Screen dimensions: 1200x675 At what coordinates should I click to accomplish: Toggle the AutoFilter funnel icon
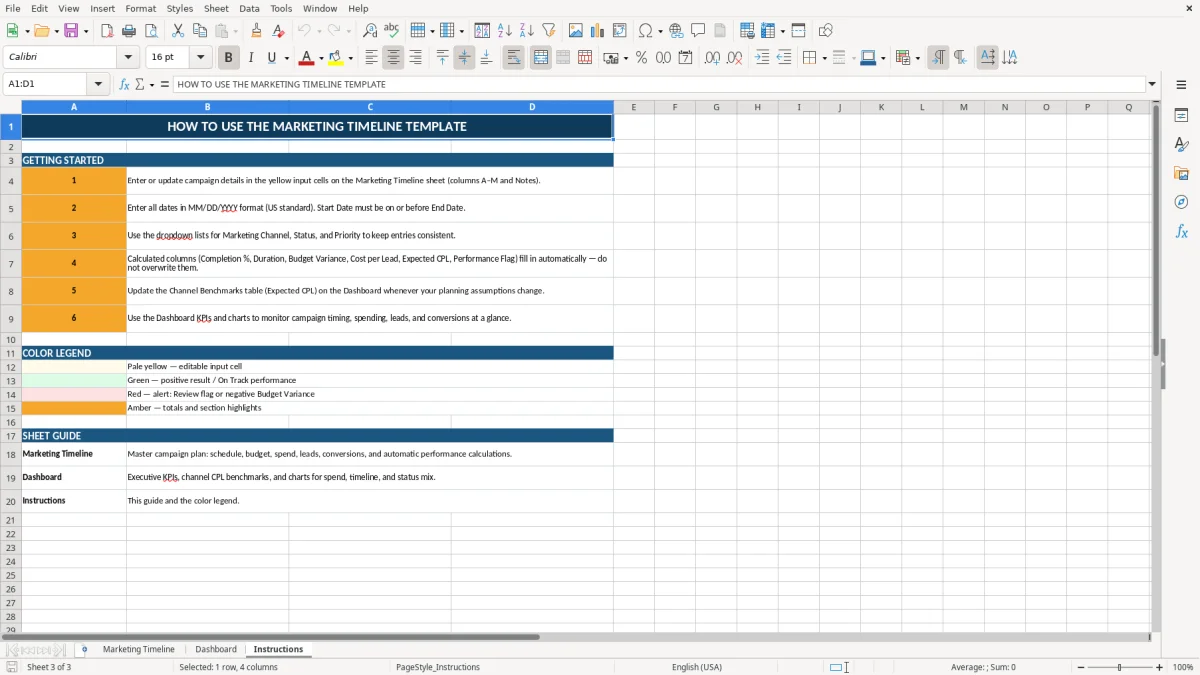549,31
